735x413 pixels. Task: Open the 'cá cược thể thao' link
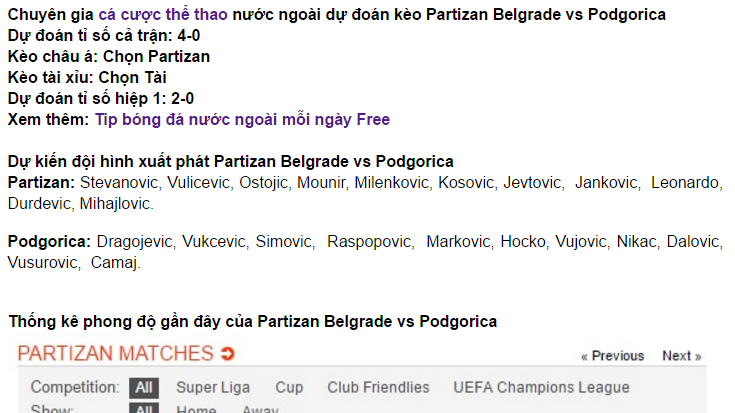coord(163,15)
